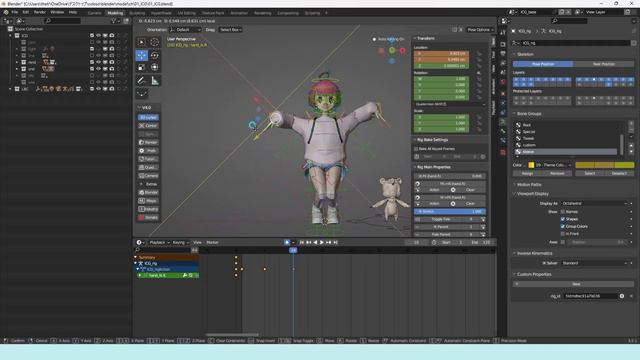Open the Orientation Default dropdown
This screenshot has width=640, height=360.
pyautogui.click(x=185, y=30)
